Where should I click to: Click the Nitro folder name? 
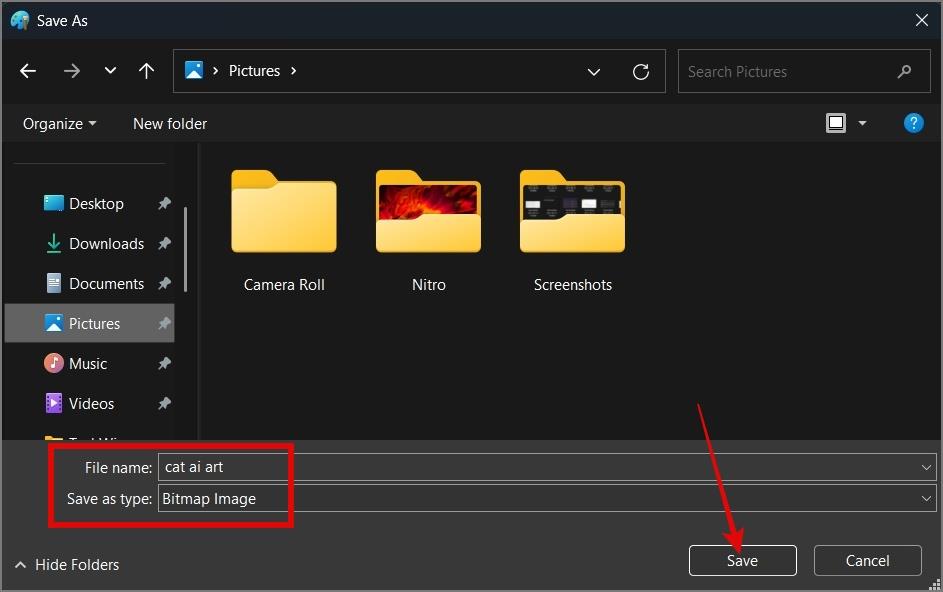pos(429,285)
